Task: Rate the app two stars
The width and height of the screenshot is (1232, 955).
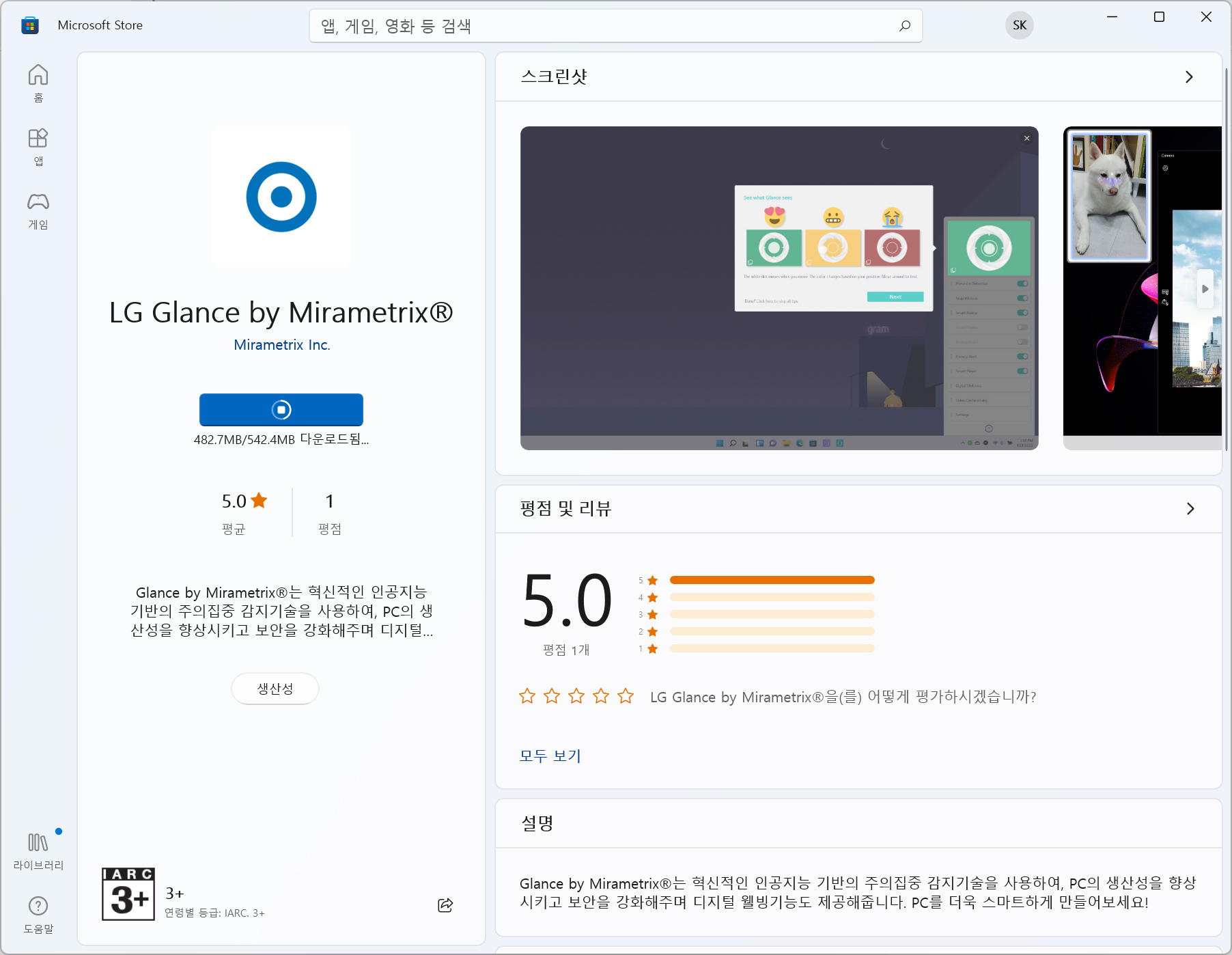Action: tap(552, 696)
